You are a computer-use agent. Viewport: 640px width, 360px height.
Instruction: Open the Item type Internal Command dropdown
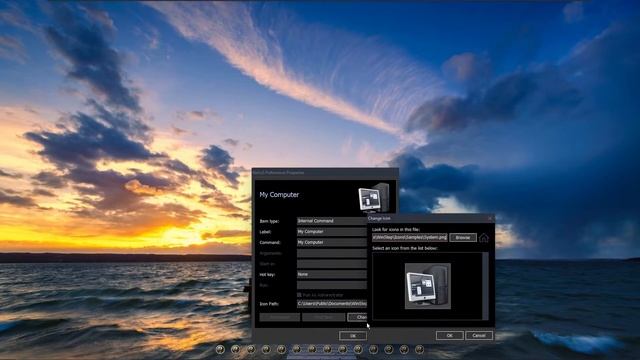[332, 221]
